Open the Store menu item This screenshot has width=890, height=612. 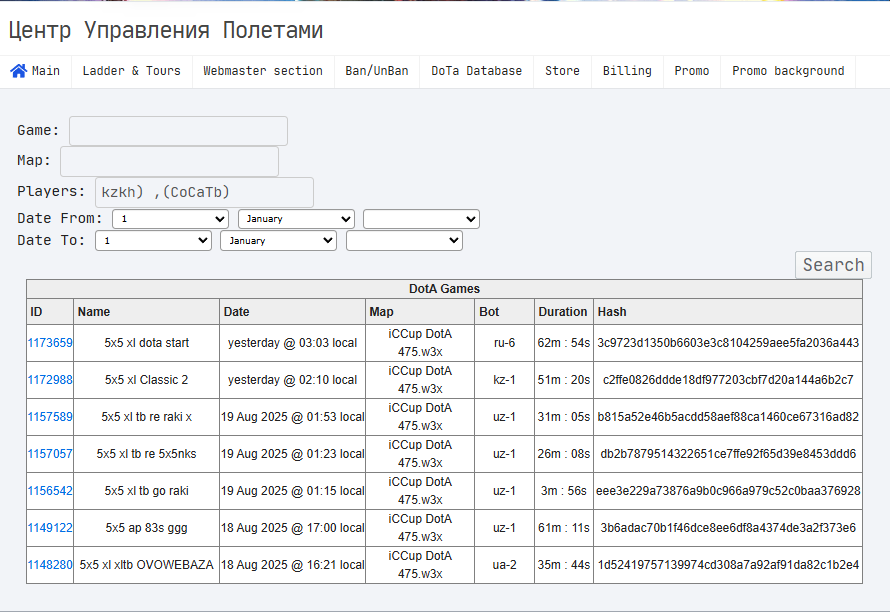click(562, 71)
